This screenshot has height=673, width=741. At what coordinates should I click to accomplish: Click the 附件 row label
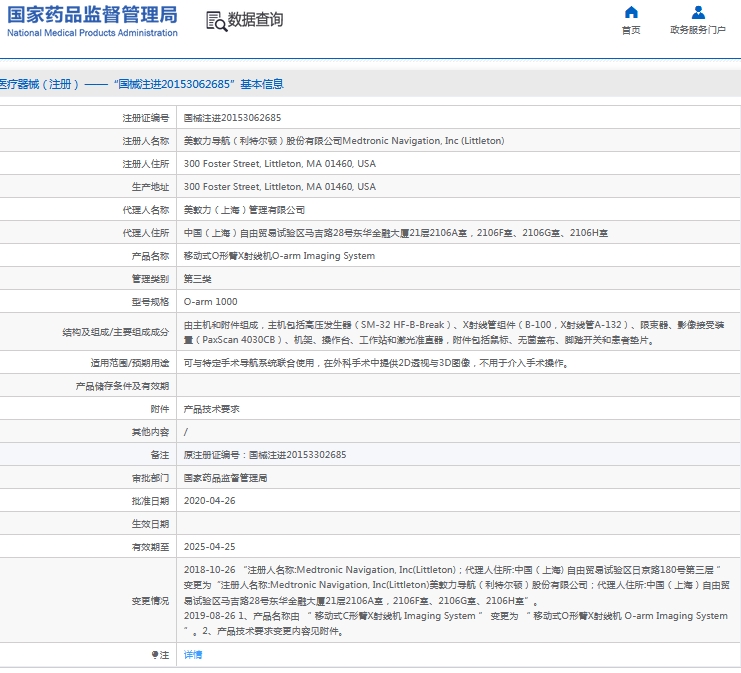[x=160, y=409]
